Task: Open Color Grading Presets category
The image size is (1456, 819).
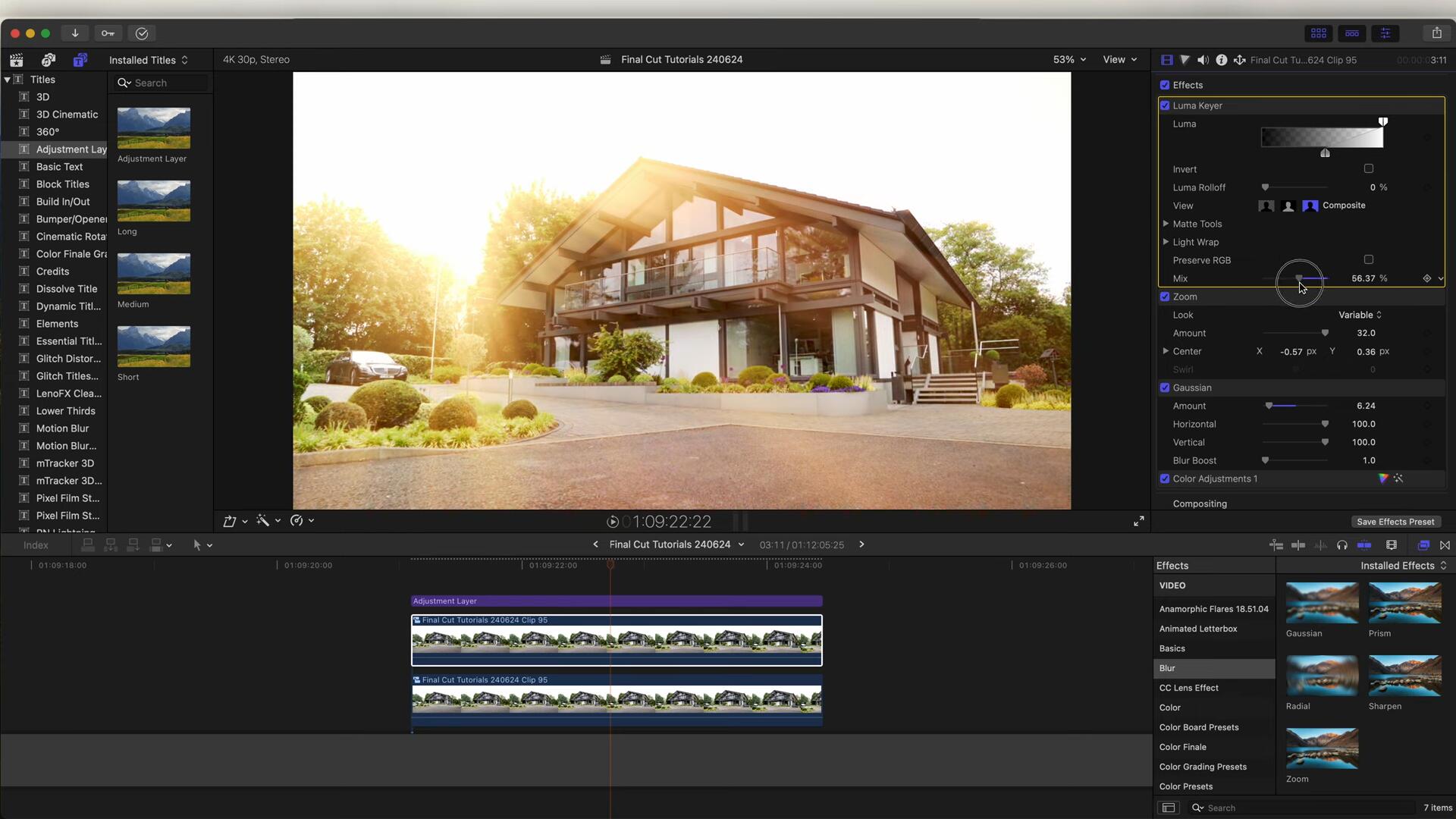Action: pos(1203,767)
